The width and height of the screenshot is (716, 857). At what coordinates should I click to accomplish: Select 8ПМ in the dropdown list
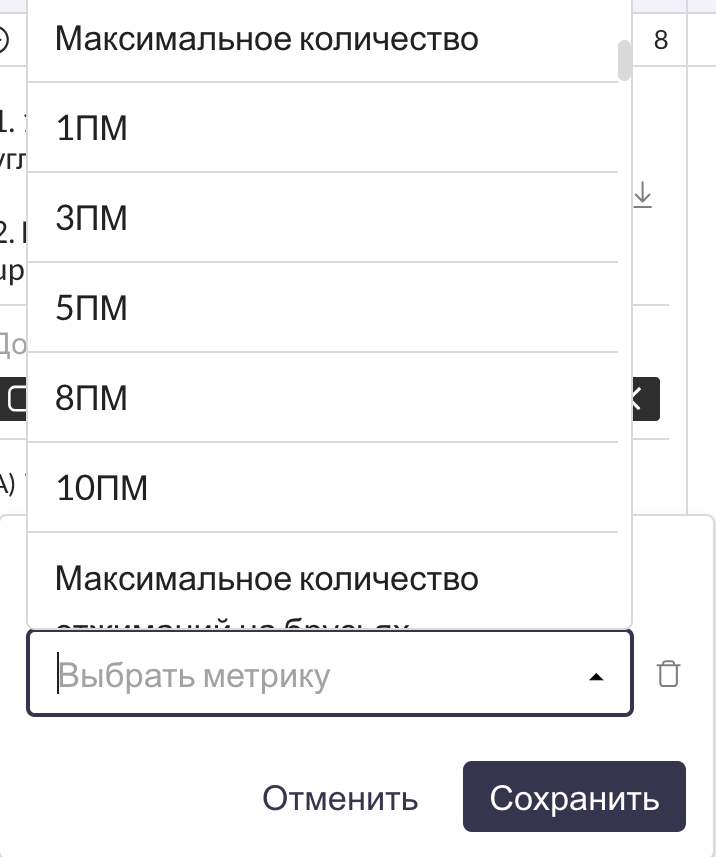[322, 398]
